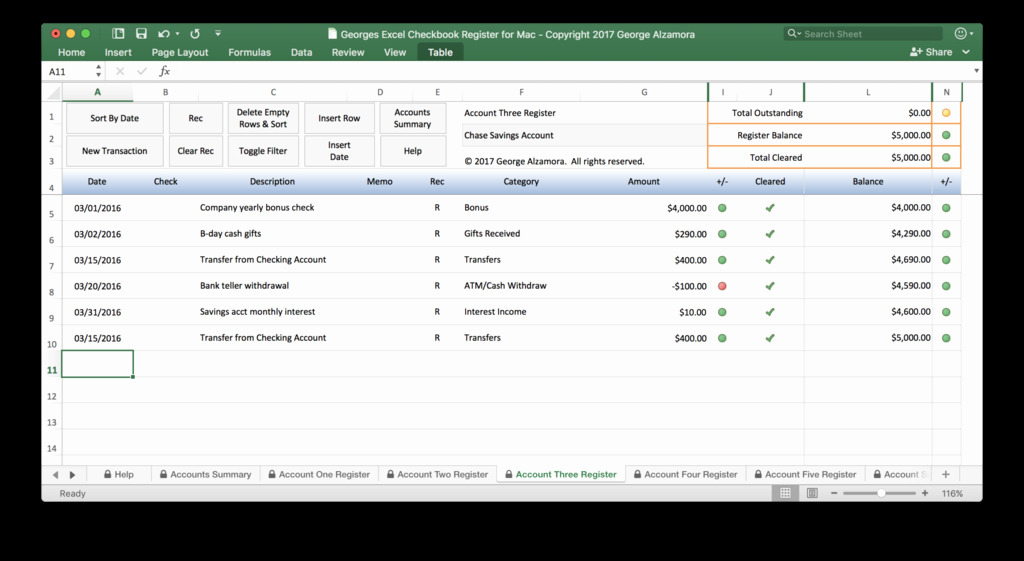The image size is (1024, 561).
Task: Click the Sort By Date button
Action: [114, 118]
